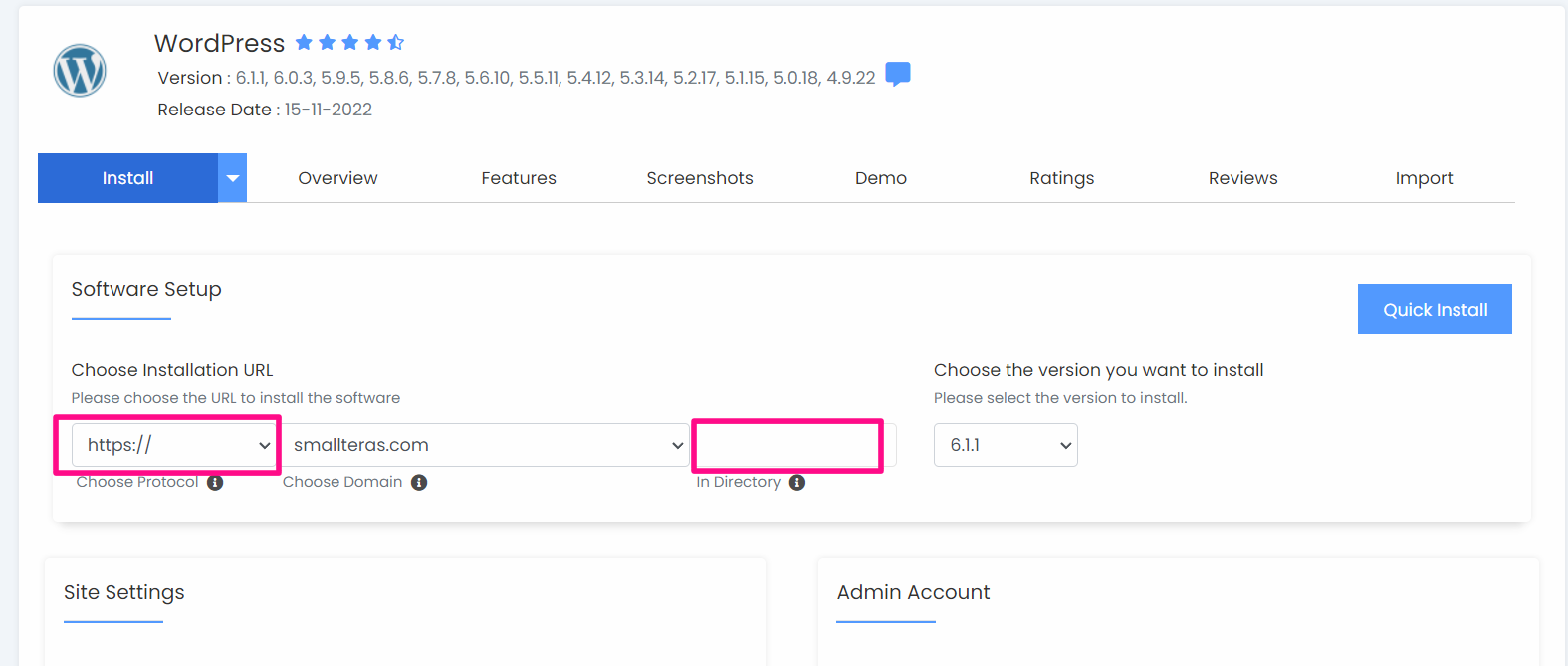Expand the Install button dropdown arrow
The image size is (1568, 666).
(232, 178)
